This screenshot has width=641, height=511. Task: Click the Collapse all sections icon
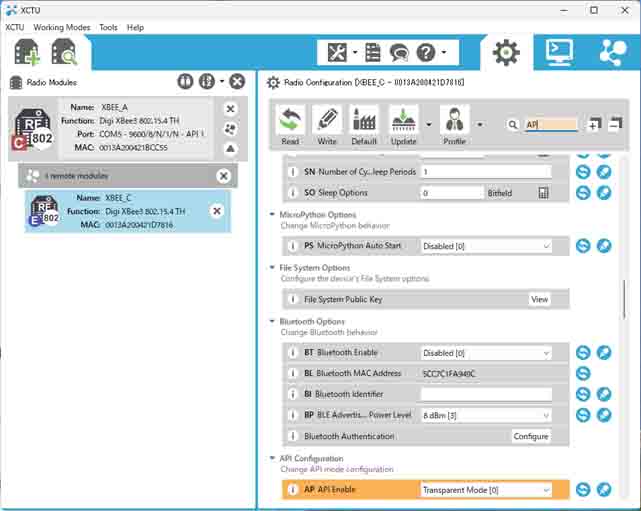coord(615,124)
